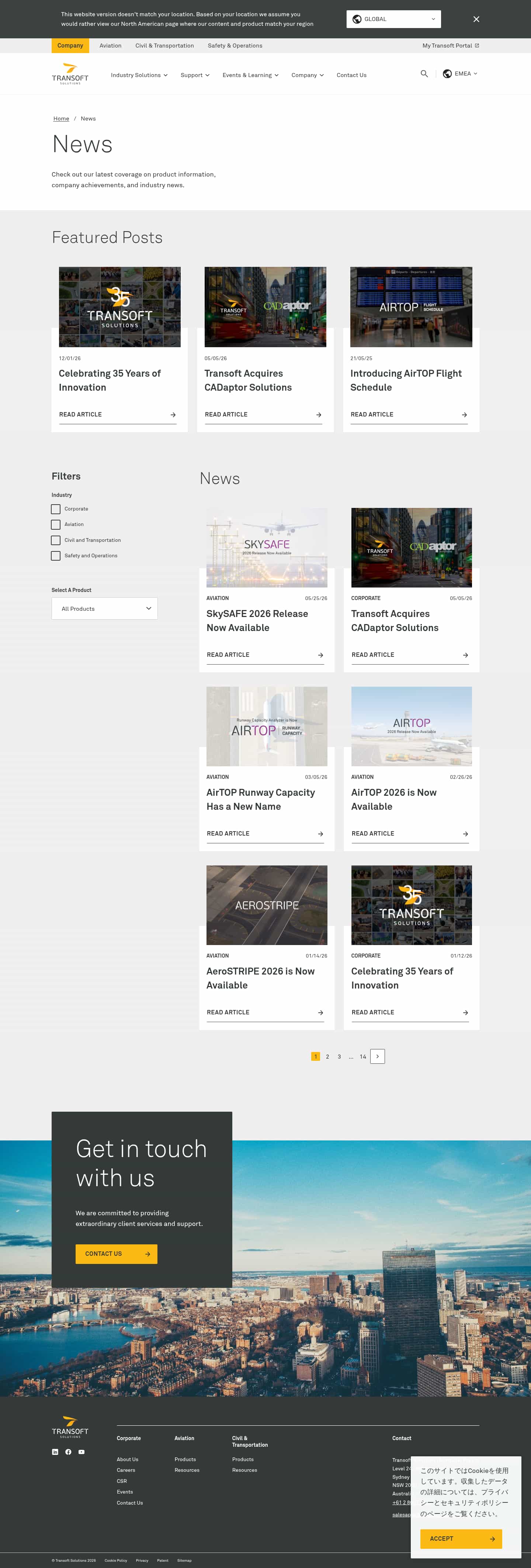Switch to Civil & Transportation top tab
Viewport: 531px width, 1568px height.
click(164, 46)
